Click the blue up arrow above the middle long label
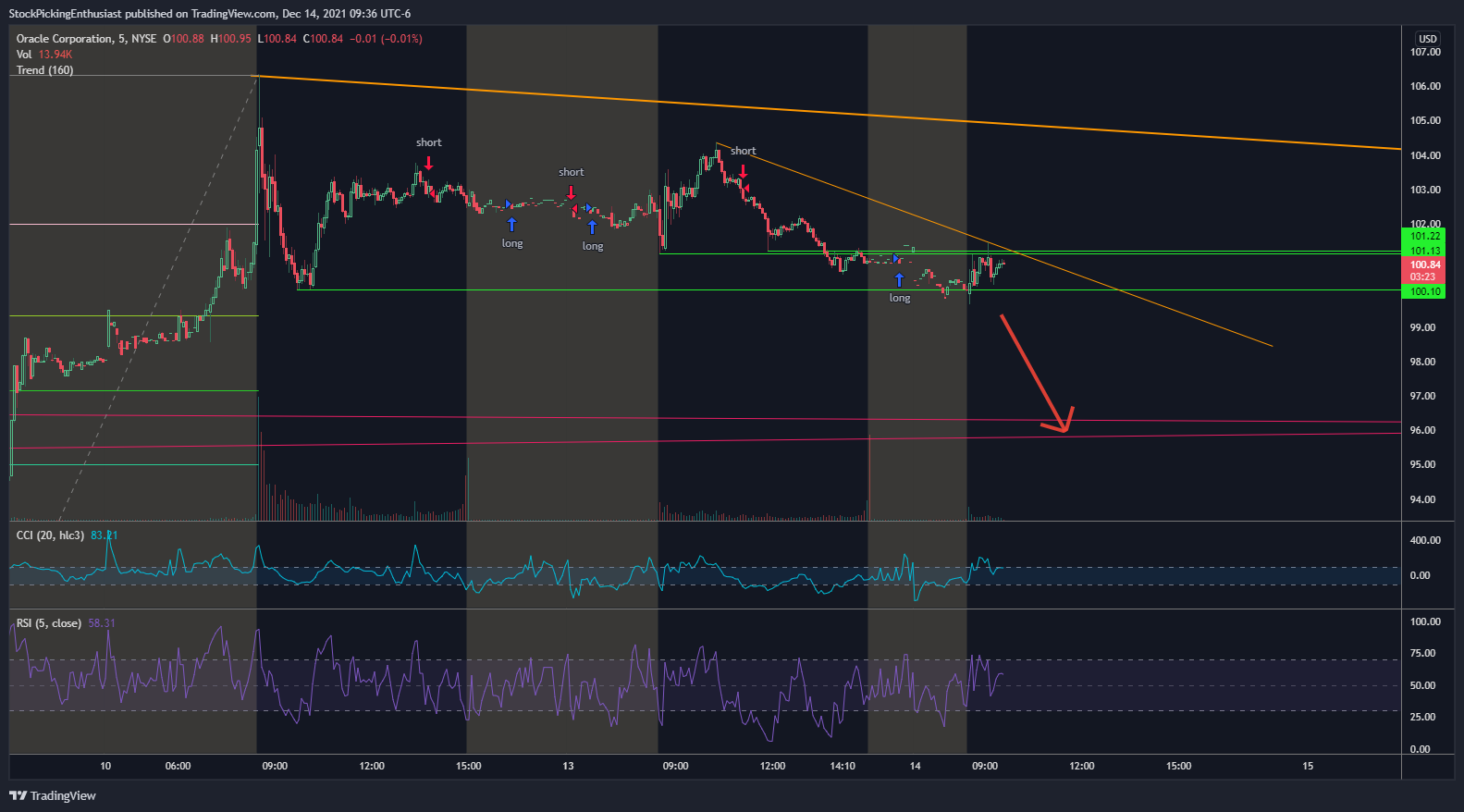The image size is (1464, 812). click(592, 228)
